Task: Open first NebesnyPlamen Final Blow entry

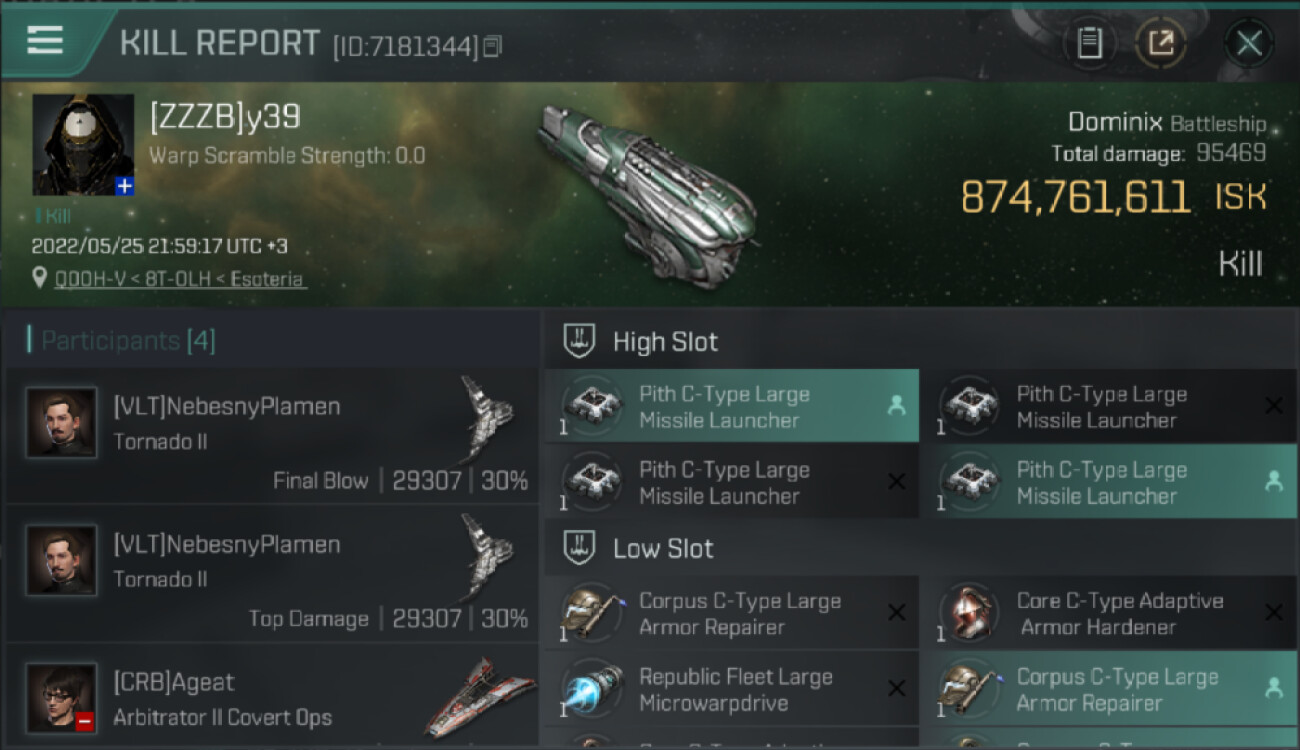Action: [x=272, y=437]
